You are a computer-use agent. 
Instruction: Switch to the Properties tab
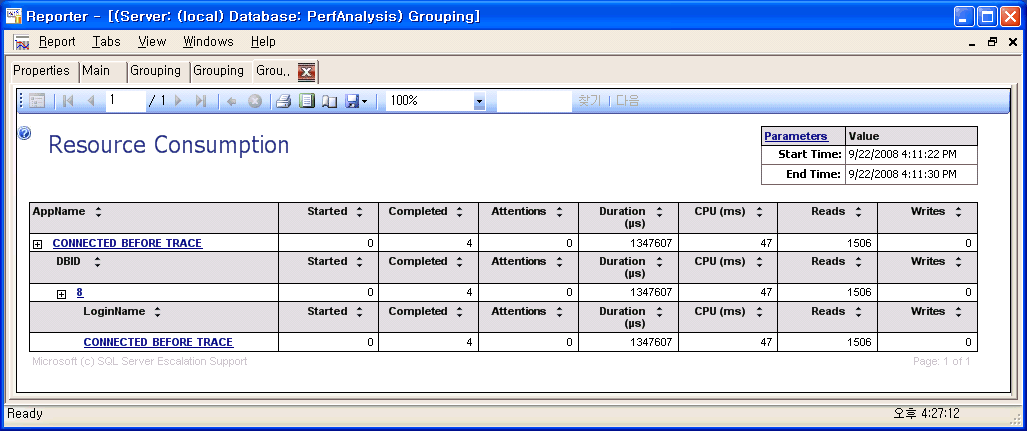(42, 71)
